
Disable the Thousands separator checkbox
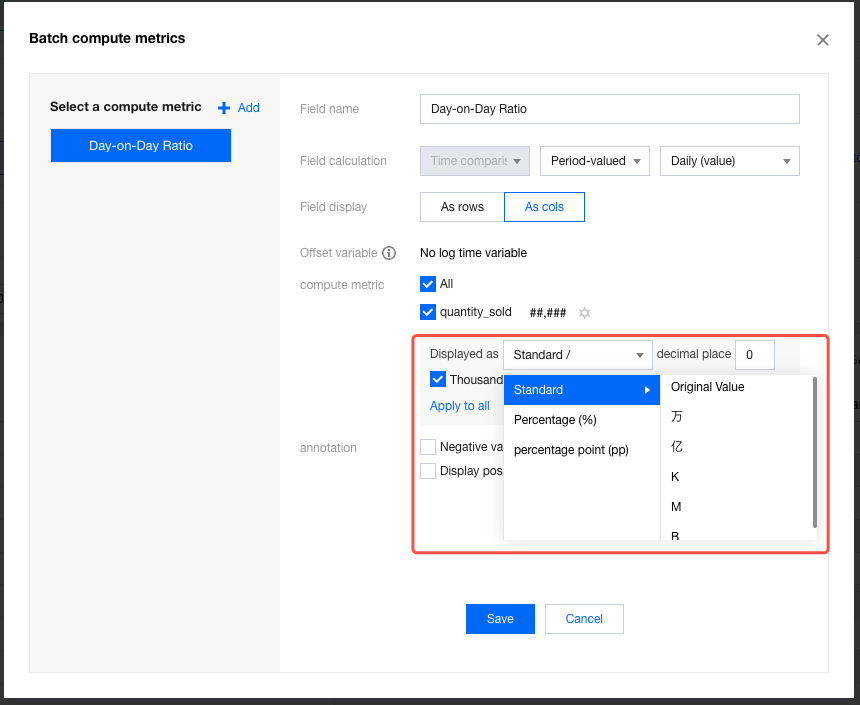click(x=437, y=379)
